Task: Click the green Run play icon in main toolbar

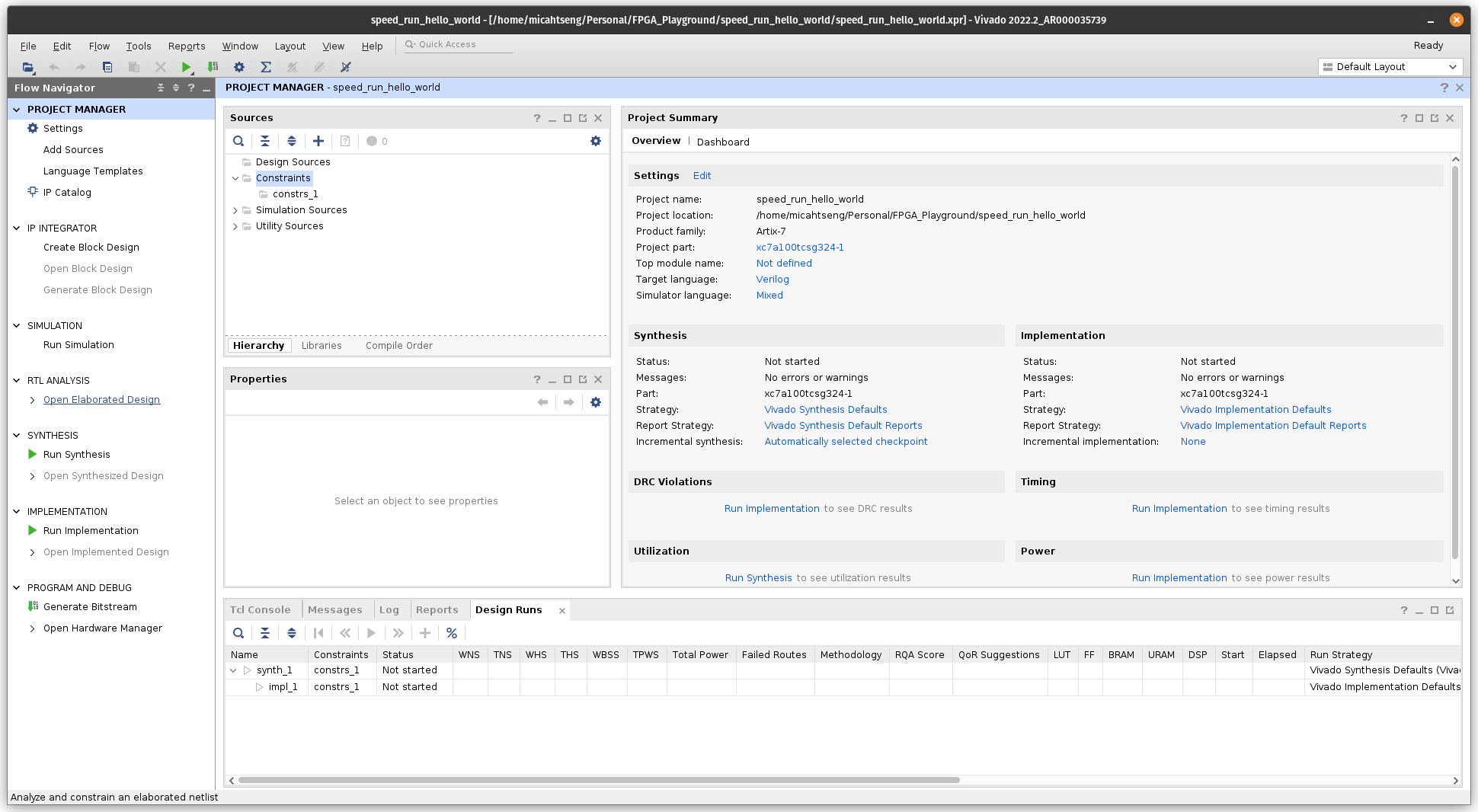Action: pyautogui.click(x=187, y=67)
